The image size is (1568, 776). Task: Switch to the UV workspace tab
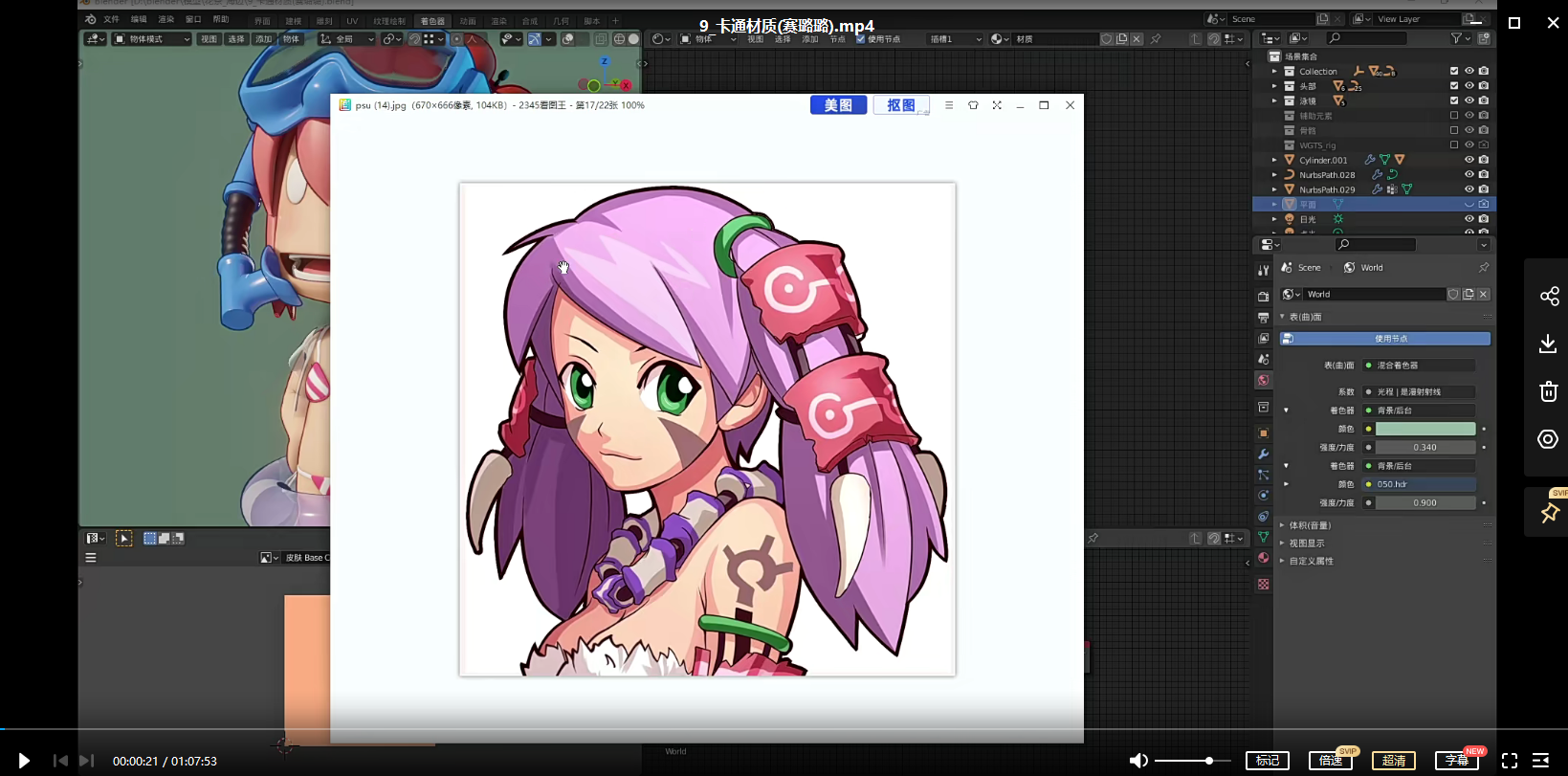tap(352, 20)
